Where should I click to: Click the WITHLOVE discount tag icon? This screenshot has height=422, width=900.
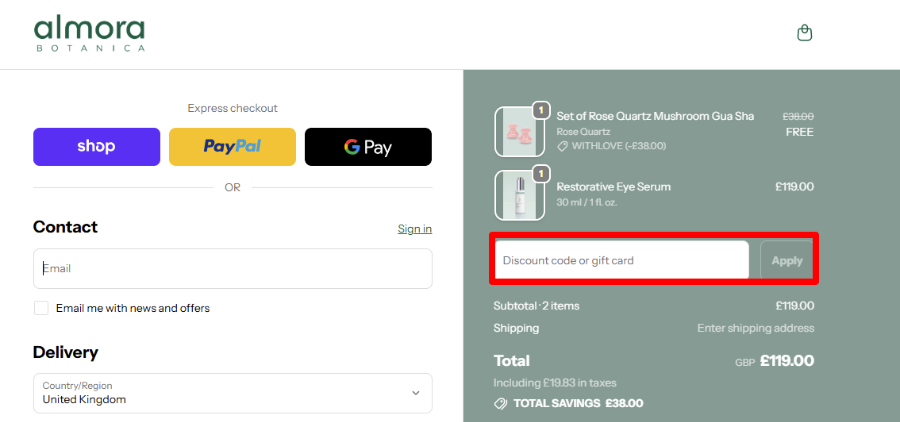562,146
